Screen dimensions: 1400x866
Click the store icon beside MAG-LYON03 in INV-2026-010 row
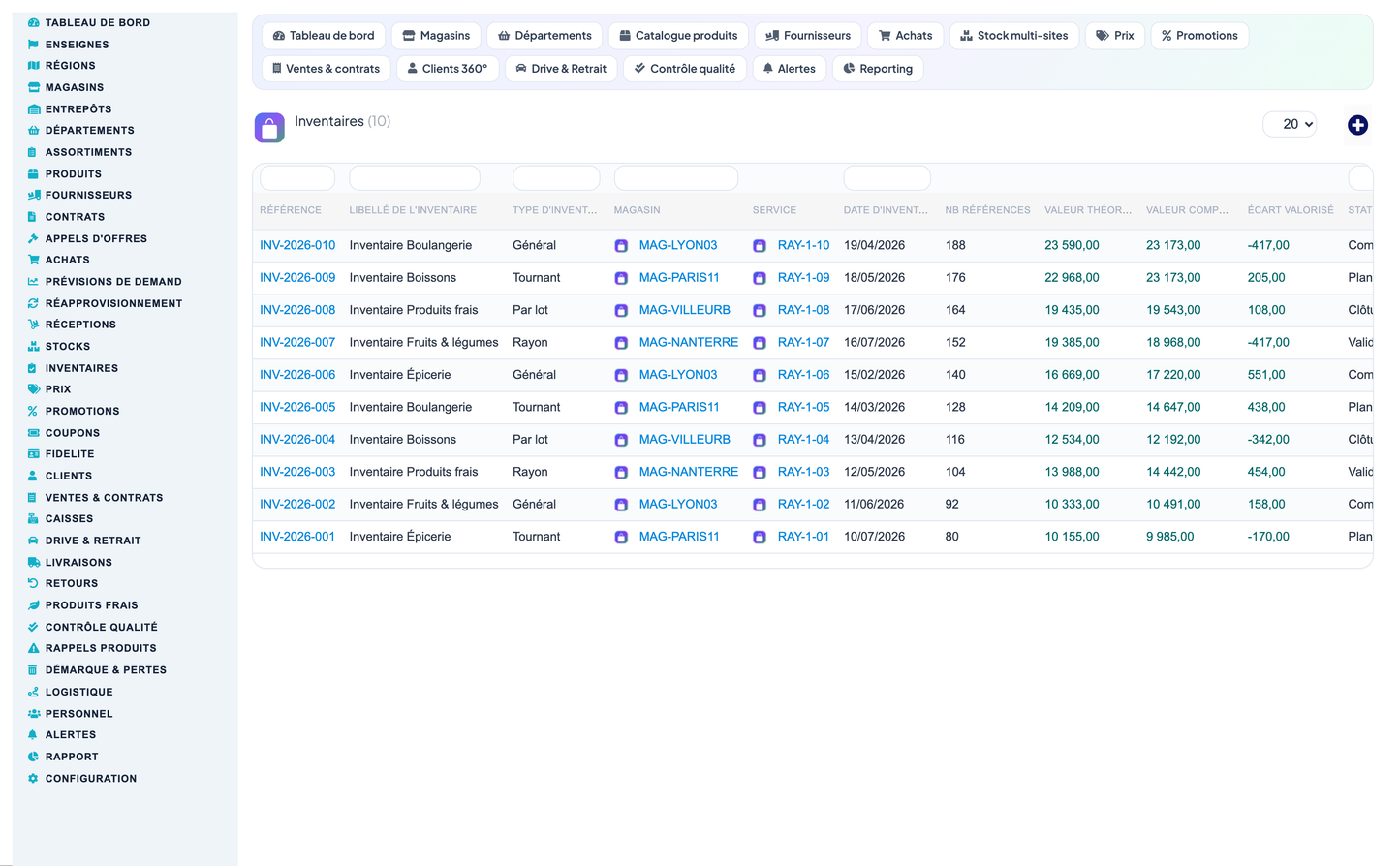coord(621,246)
